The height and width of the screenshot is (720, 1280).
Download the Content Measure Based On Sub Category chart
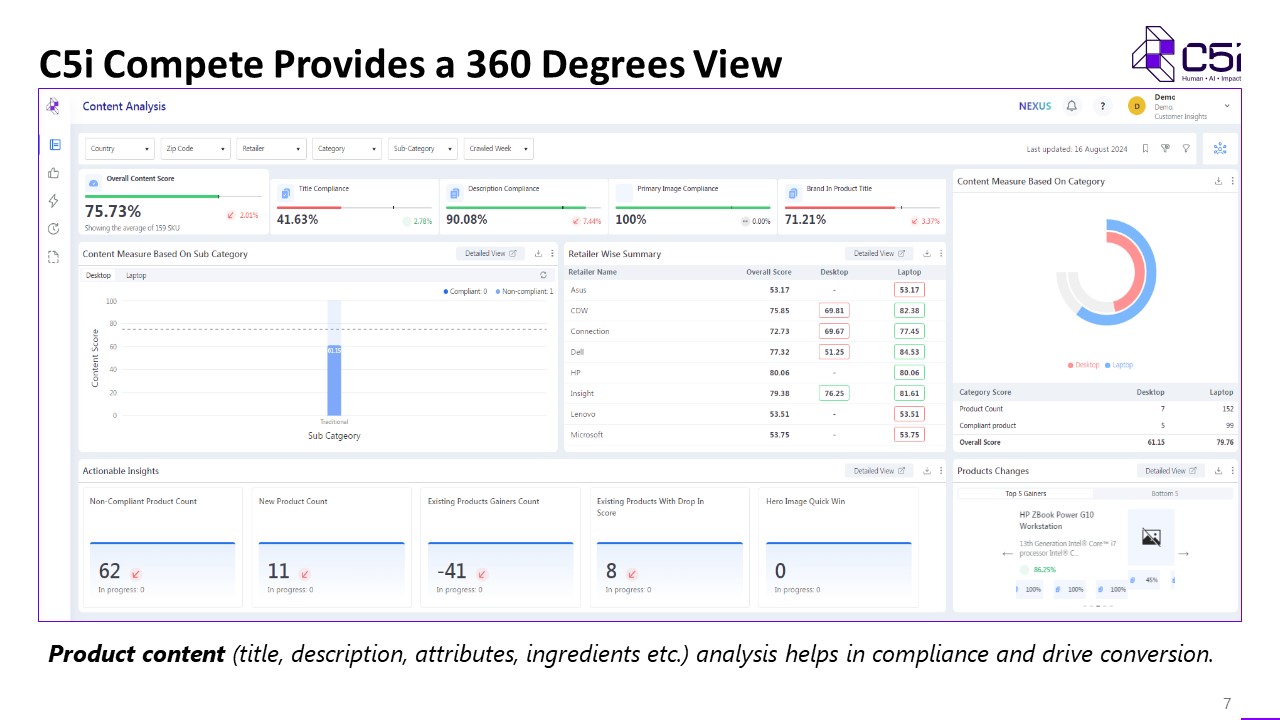[x=538, y=254]
